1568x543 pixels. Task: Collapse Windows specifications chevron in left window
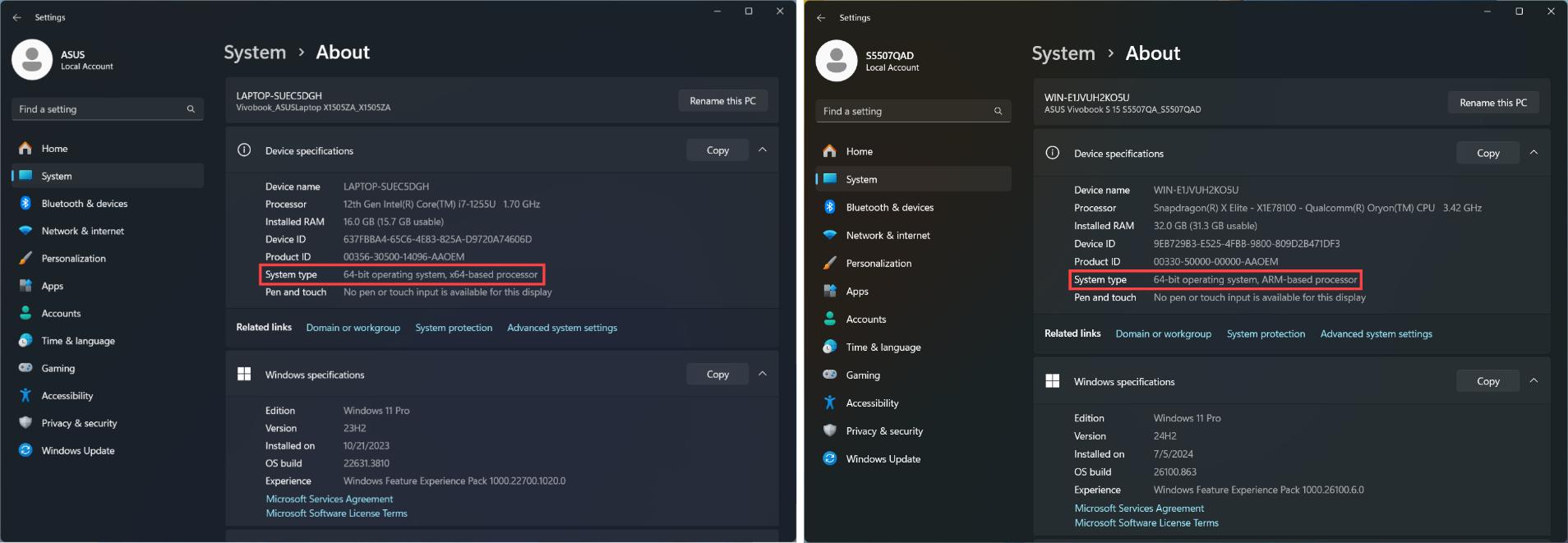(763, 374)
